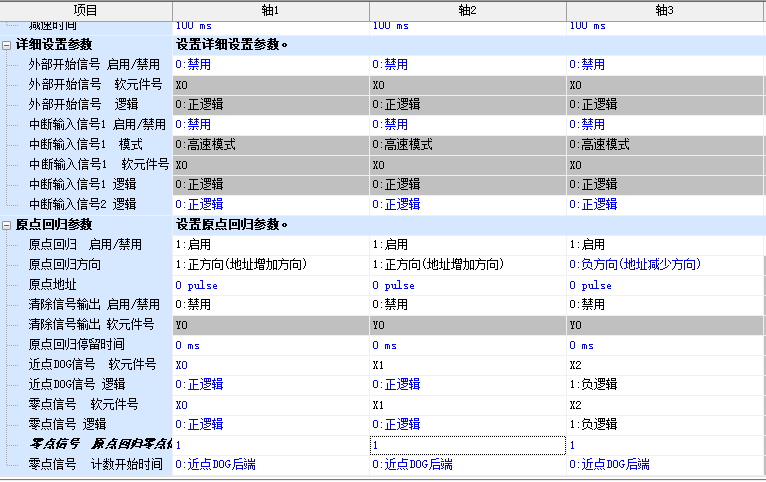Select 原点回归 启用/禁用 cell for 轴2
The image size is (766, 482).
pos(468,245)
